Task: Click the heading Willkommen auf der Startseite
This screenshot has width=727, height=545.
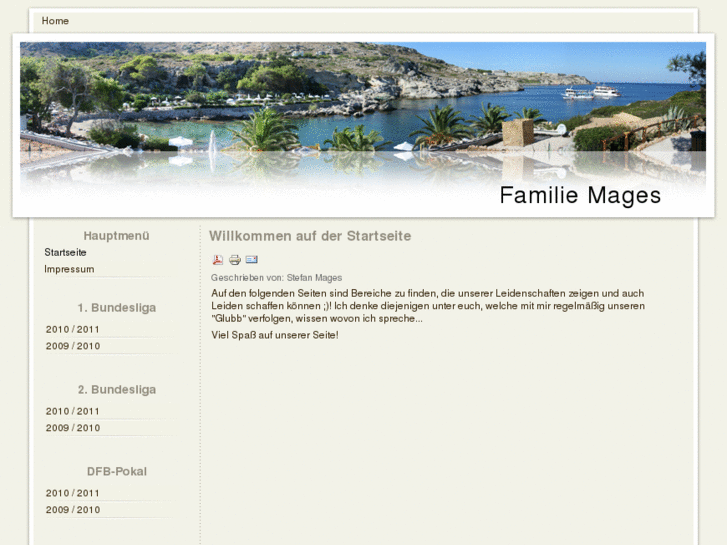Action: coord(310,236)
